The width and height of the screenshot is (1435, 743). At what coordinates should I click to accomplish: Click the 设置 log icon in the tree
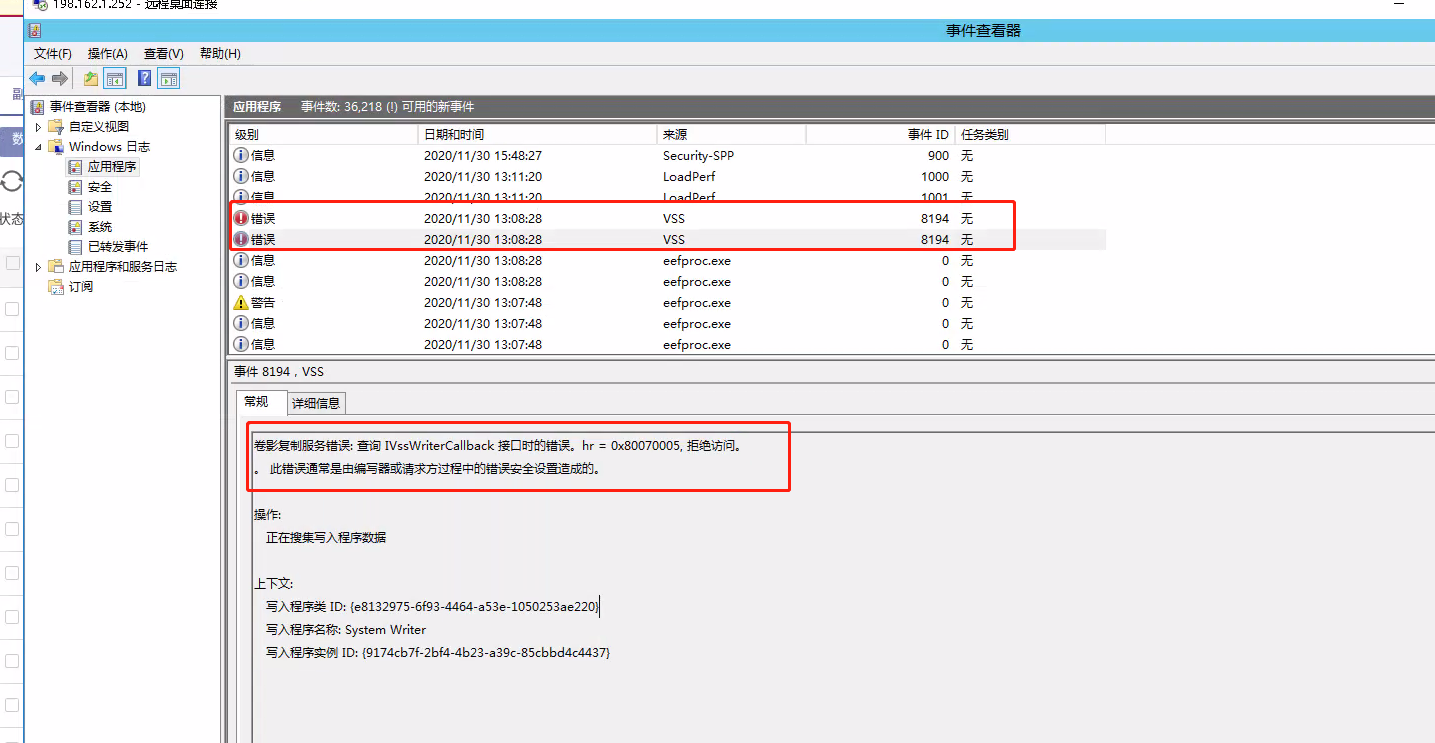coord(76,207)
